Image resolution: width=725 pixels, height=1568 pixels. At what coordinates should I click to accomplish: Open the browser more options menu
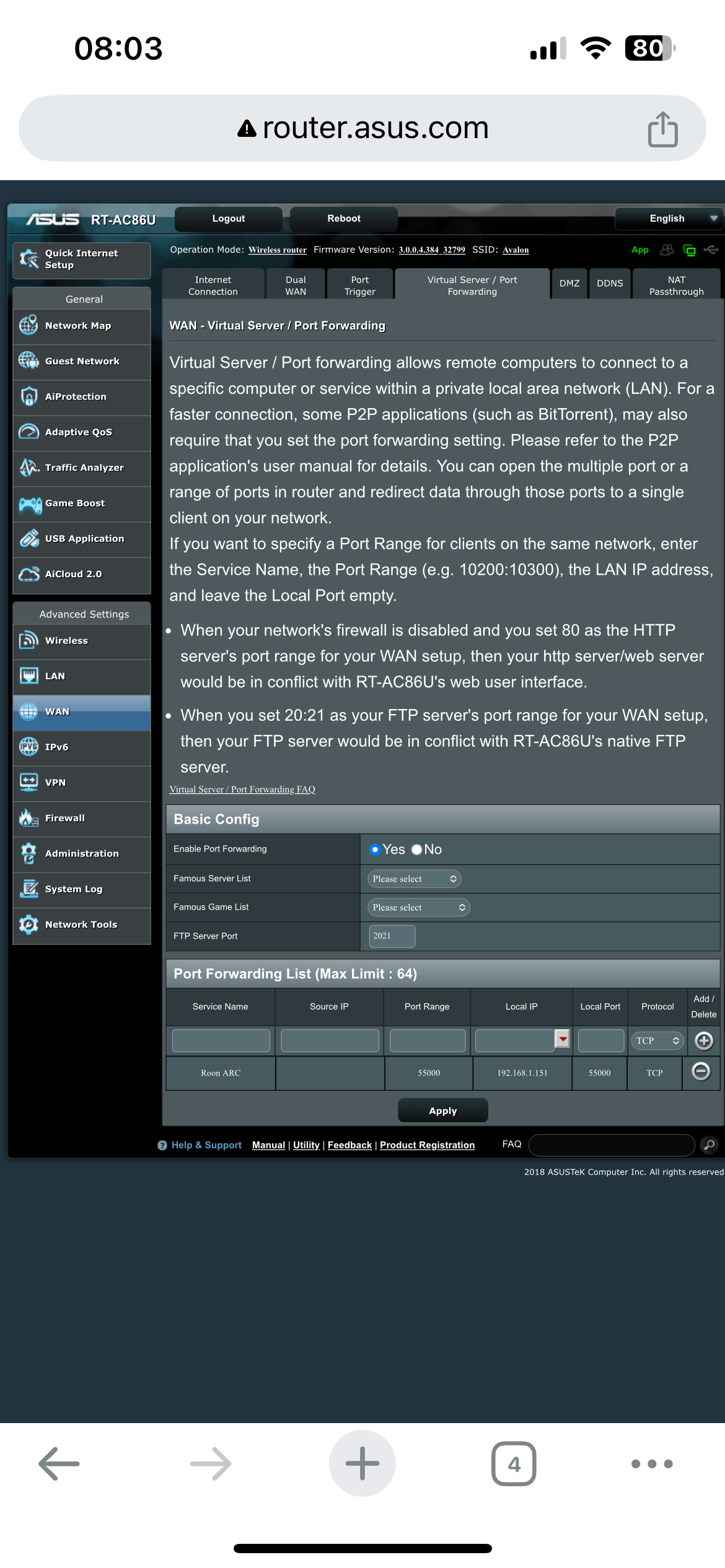(x=652, y=1464)
